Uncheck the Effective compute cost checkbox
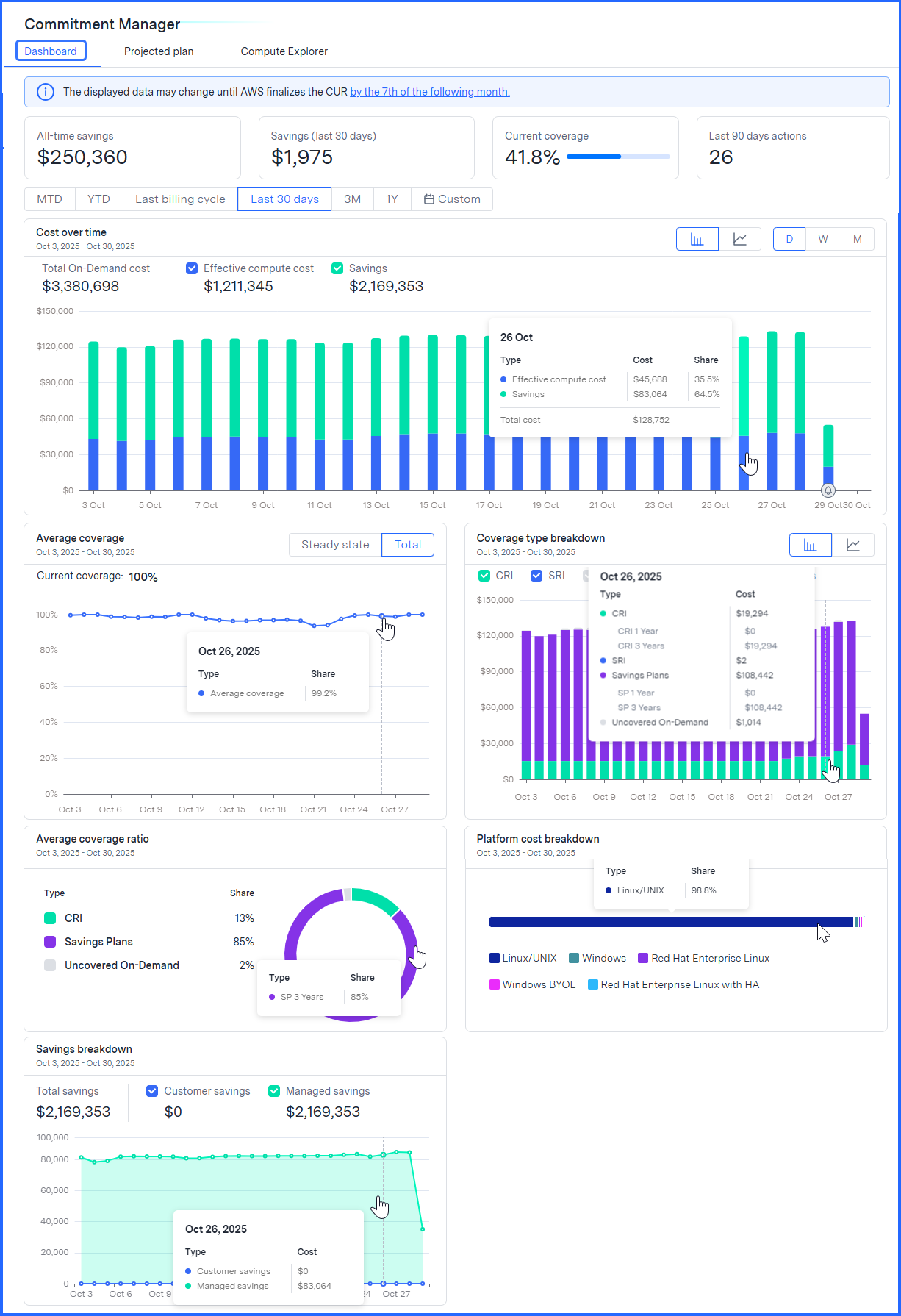 tap(192, 268)
